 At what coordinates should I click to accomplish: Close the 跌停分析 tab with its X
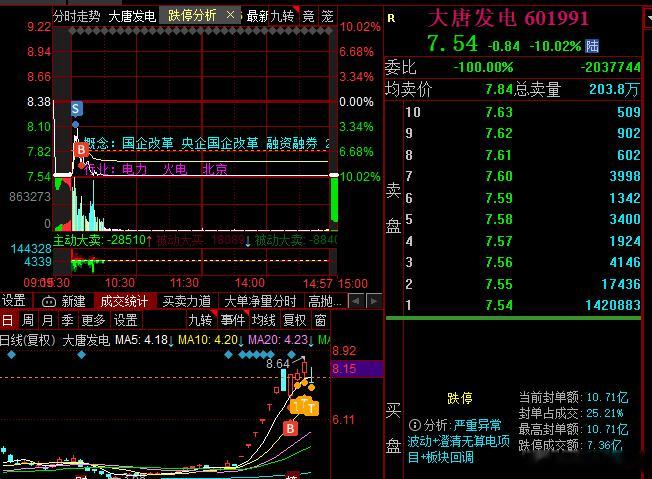click(x=230, y=15)
